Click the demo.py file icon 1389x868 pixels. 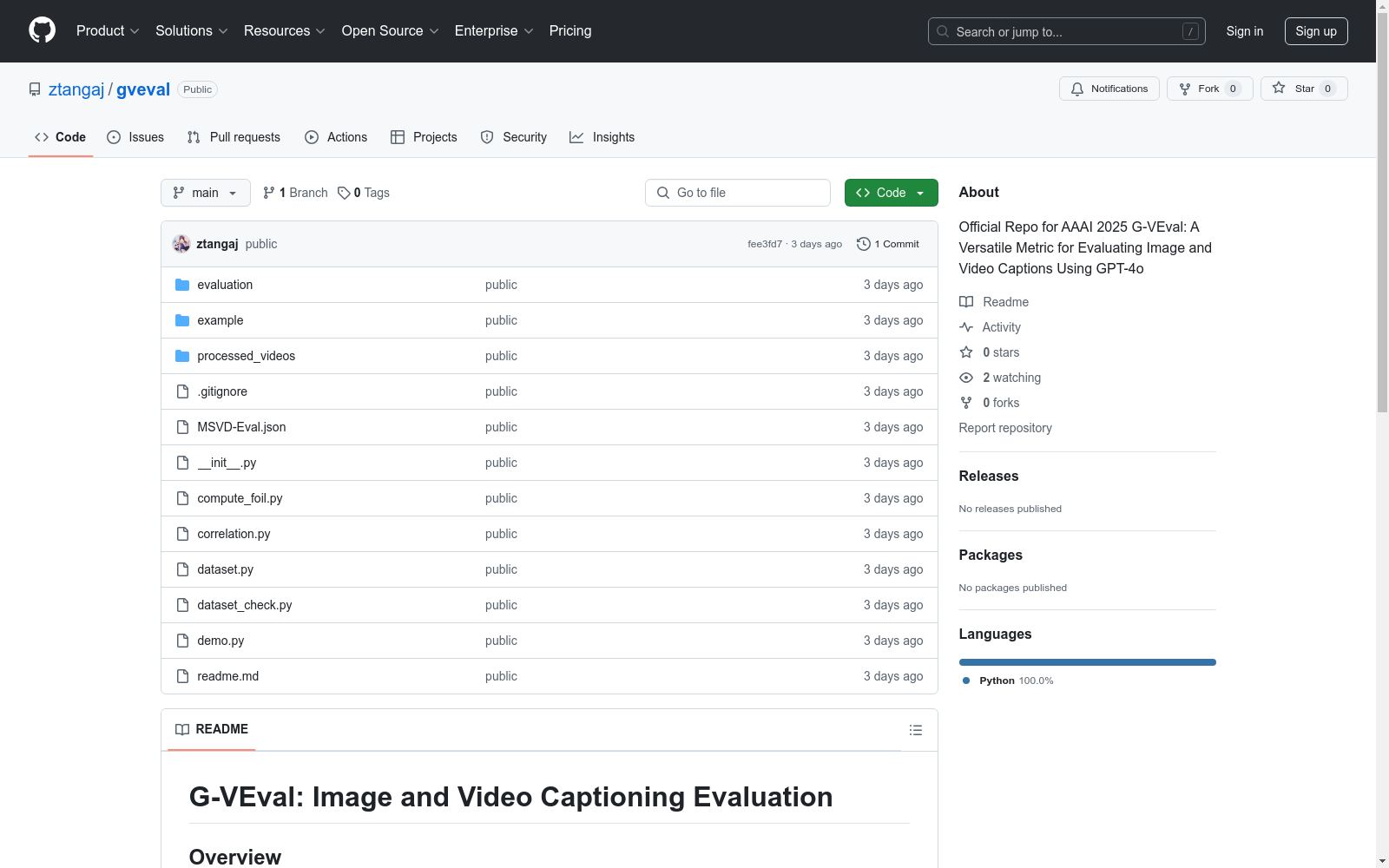coord(182,641)
